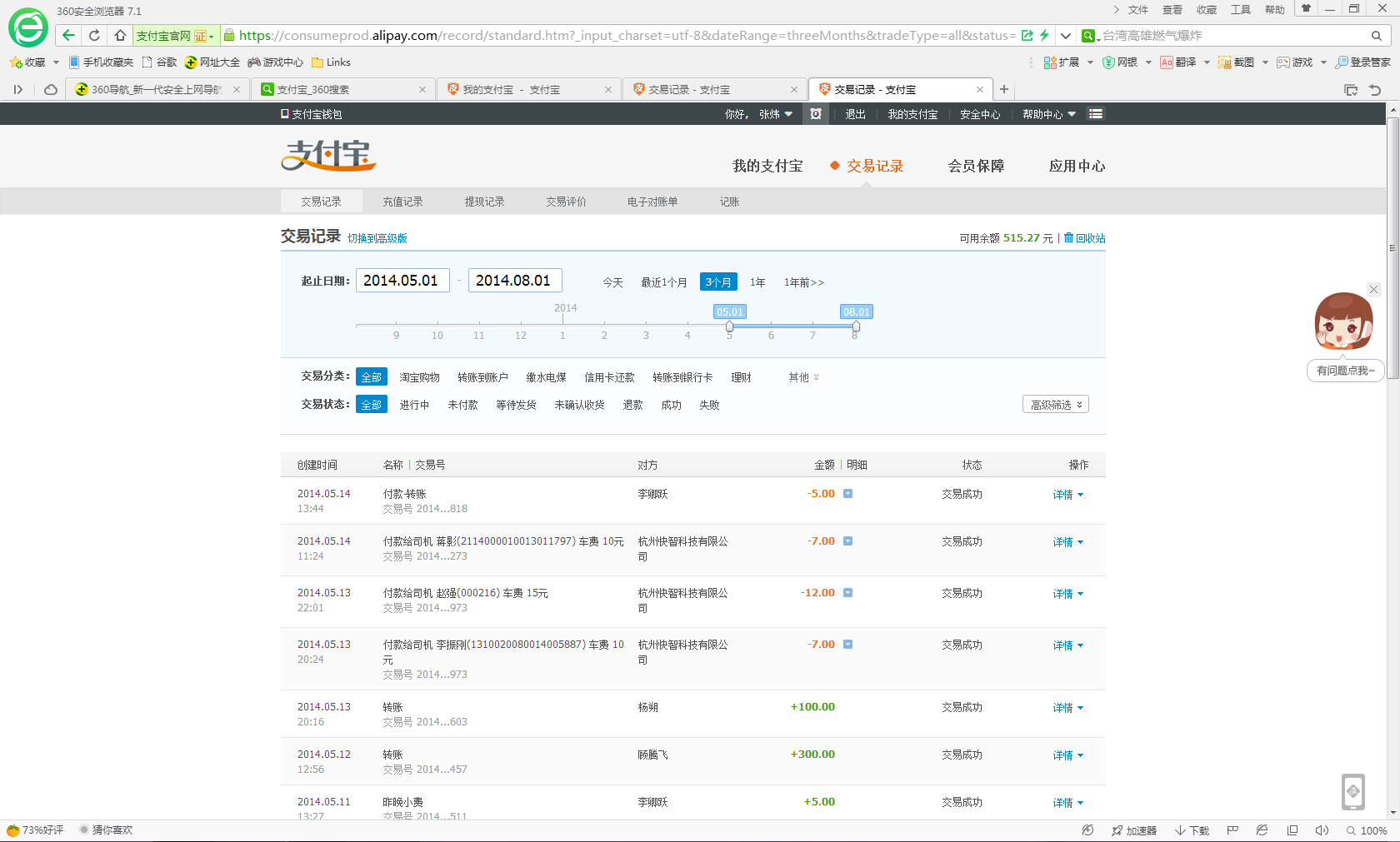Switch to the 充值记录 sub-tab

[x=402, y=202]
